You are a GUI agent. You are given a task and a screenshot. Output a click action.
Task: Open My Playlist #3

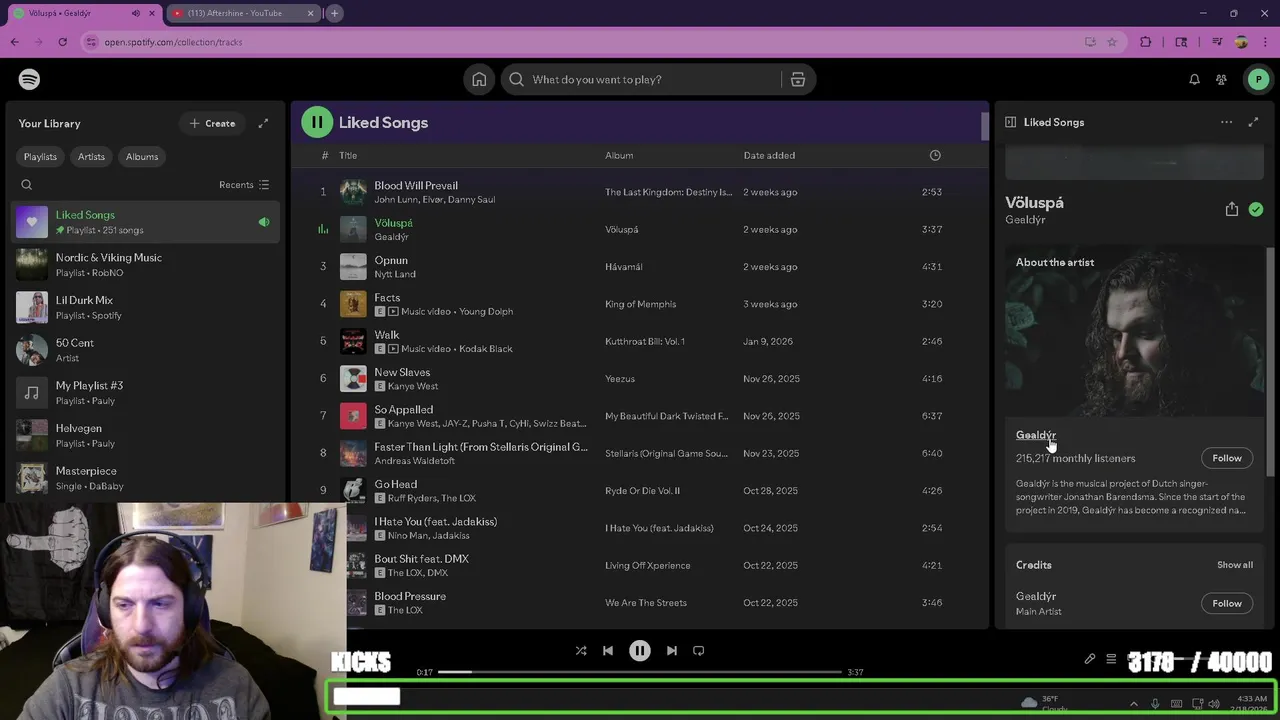[x=146, y=393]
